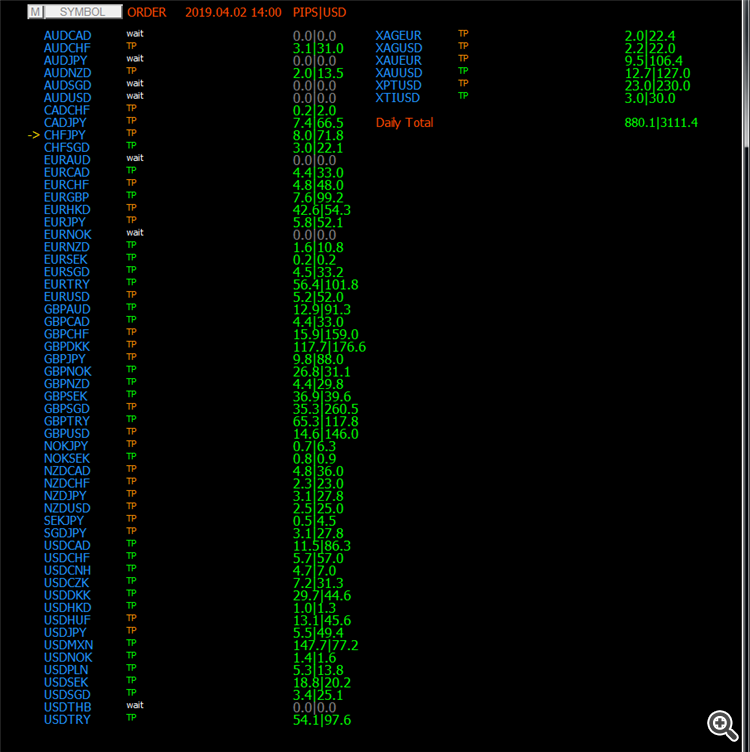750x752 pixels.
Task: Select the EURAUD symbol
Action: click(67, 160)
